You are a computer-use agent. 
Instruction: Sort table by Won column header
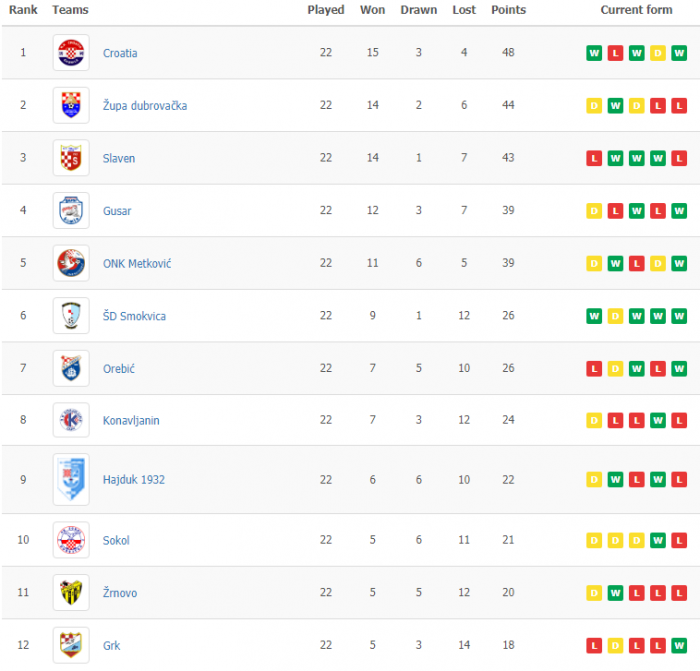[x=372, y=10]
